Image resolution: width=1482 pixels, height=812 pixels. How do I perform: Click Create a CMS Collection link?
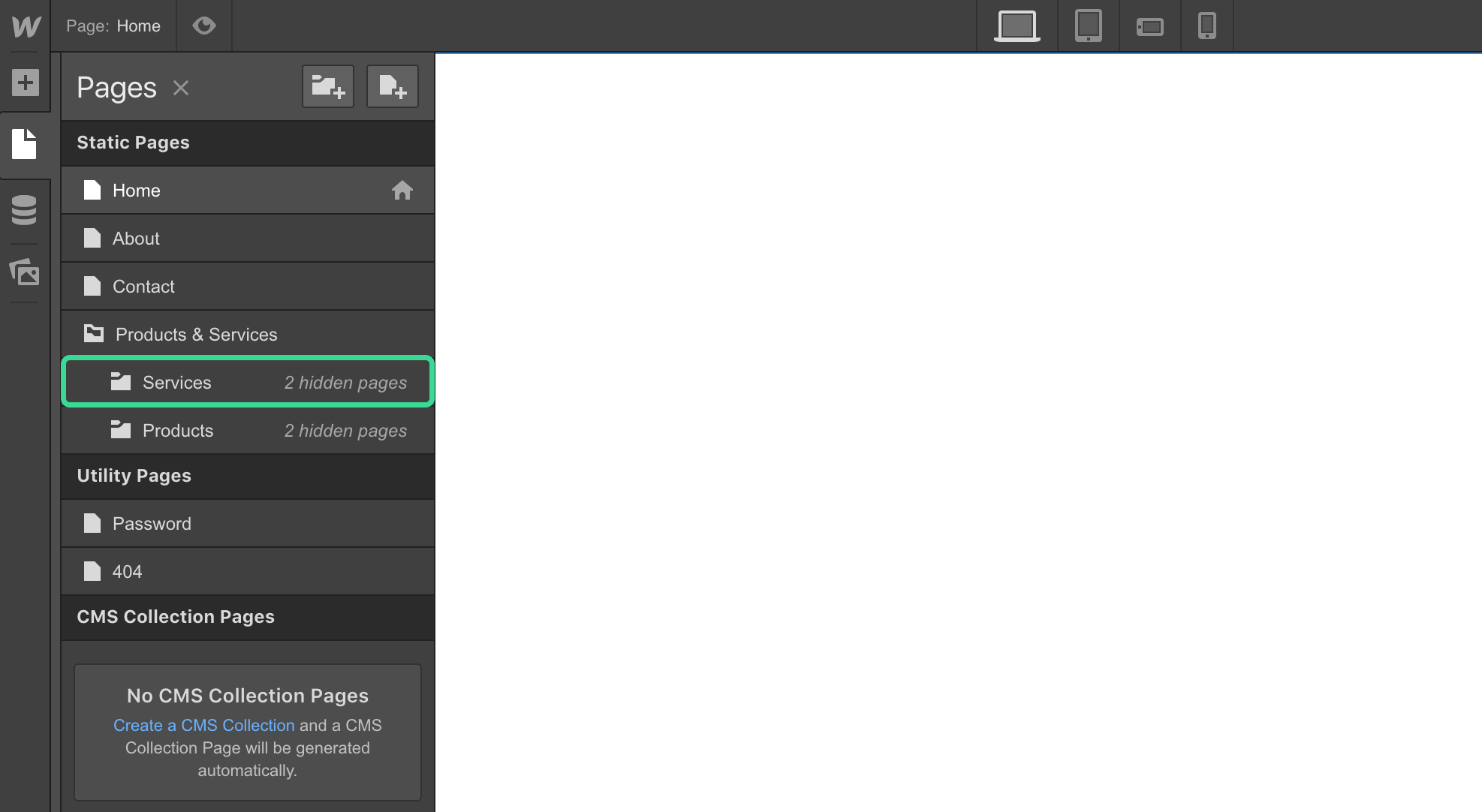point(203,725)
